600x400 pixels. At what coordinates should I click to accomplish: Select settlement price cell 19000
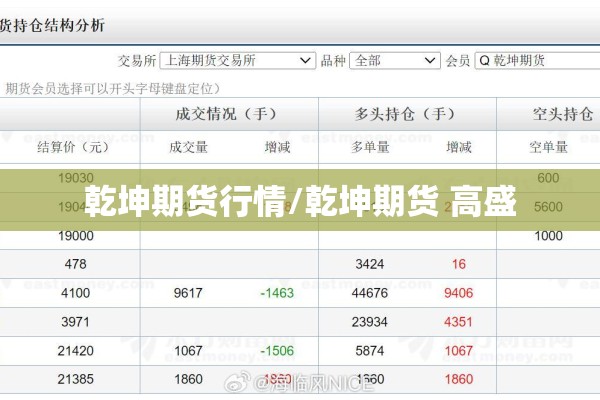pos(76,235)
